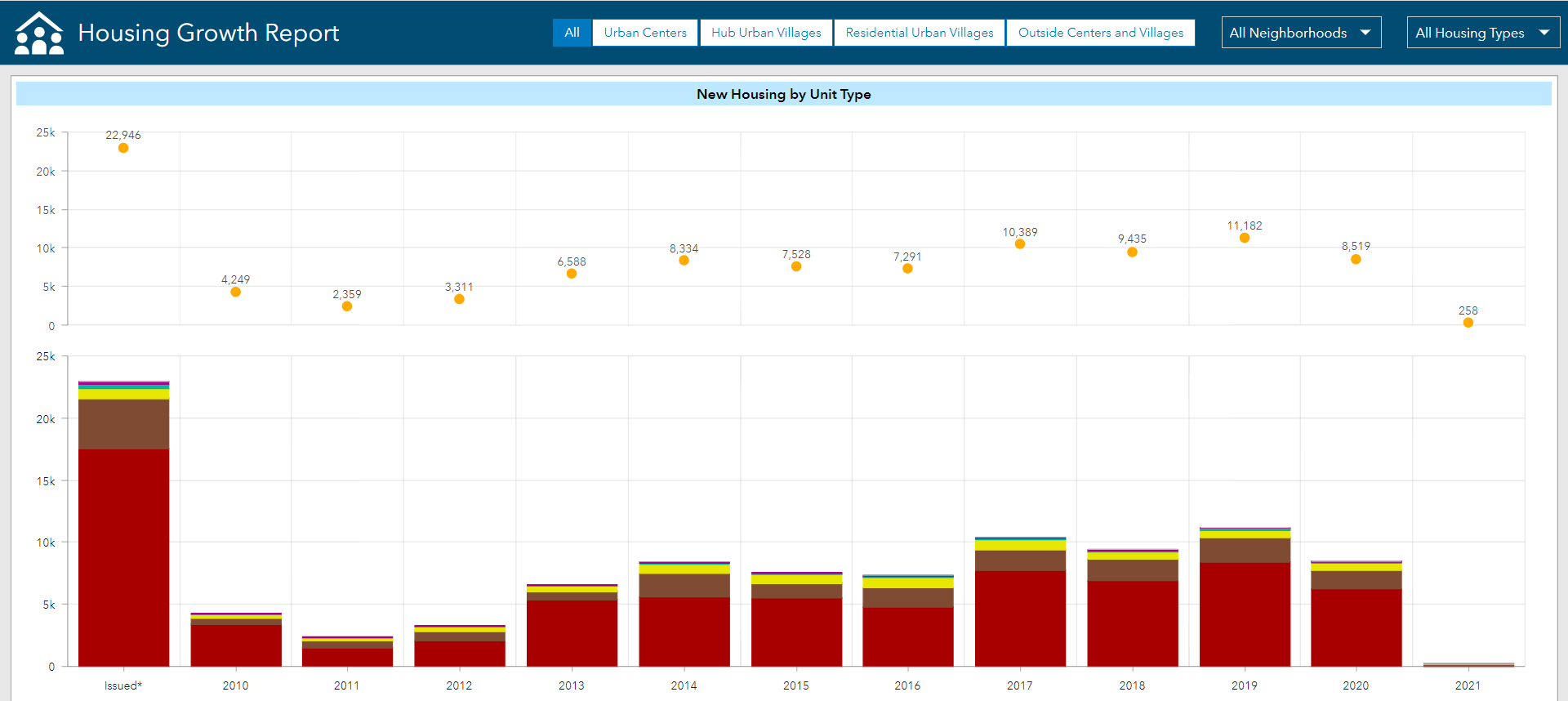Filter by Outside Centers and Villages
Viewport: 1568px width, 701px height.
pos(1100,33)
